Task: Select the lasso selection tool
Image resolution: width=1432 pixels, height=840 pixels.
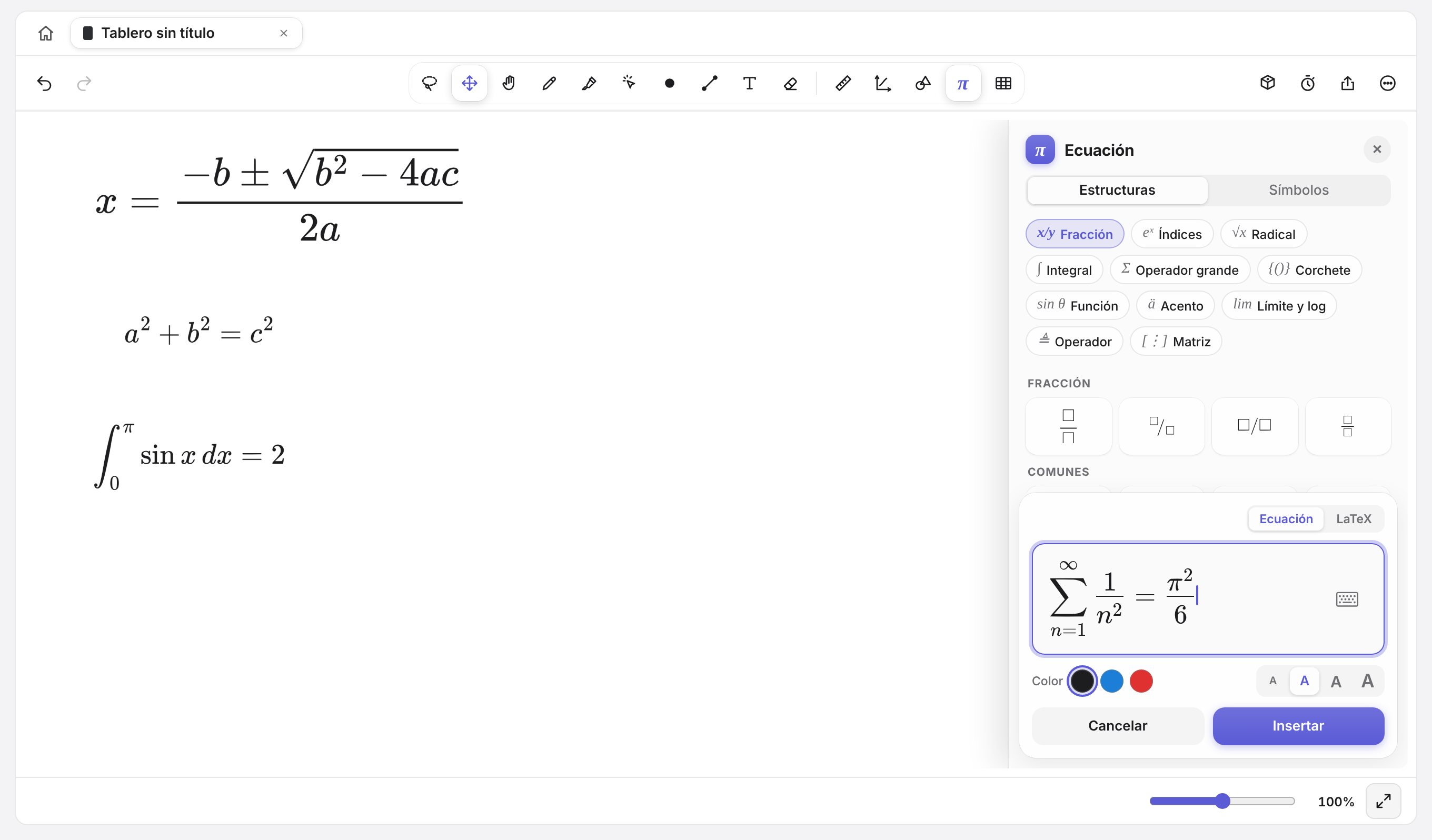Action: [429, 84]
